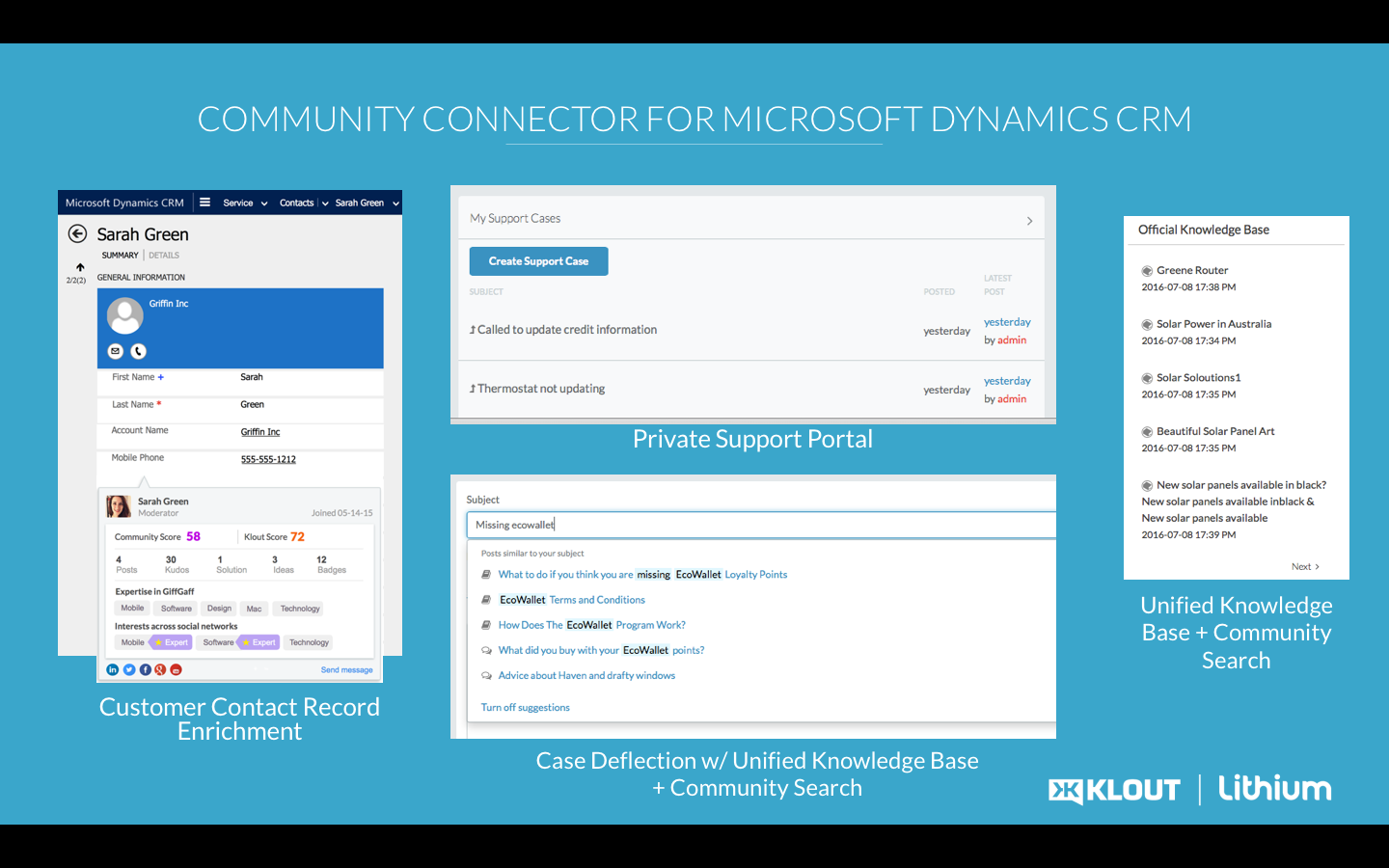Click Green value in Last Name field
The height and width of the screenshot is (868, 1389).
252,405
